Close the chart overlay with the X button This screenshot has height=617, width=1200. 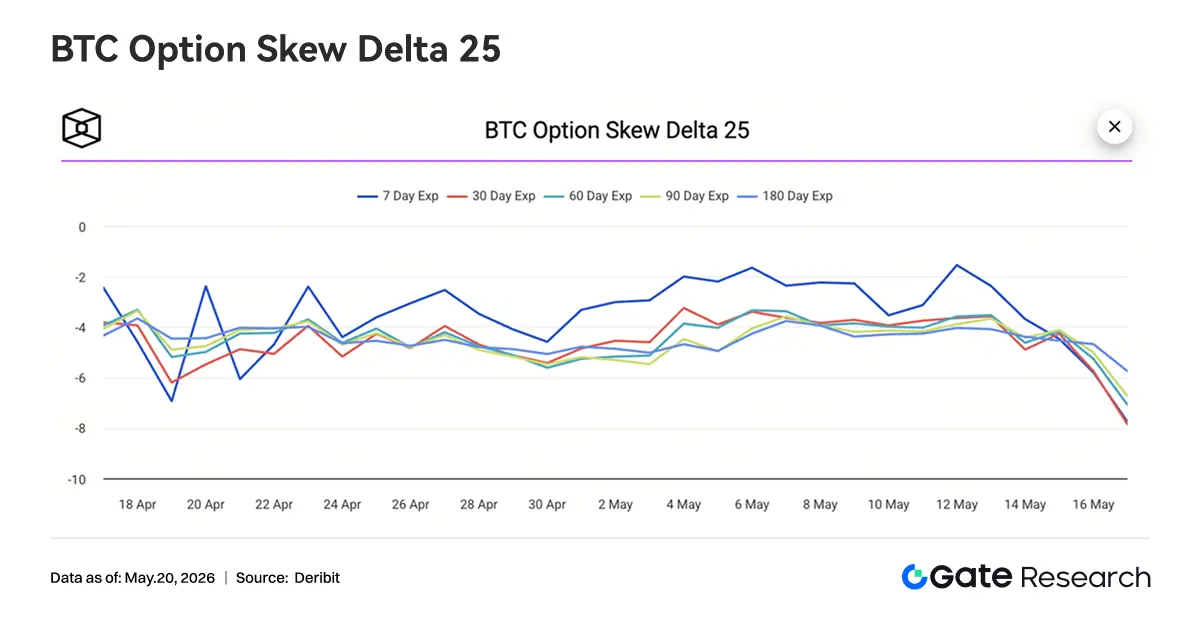click(x=1114, y=127)
